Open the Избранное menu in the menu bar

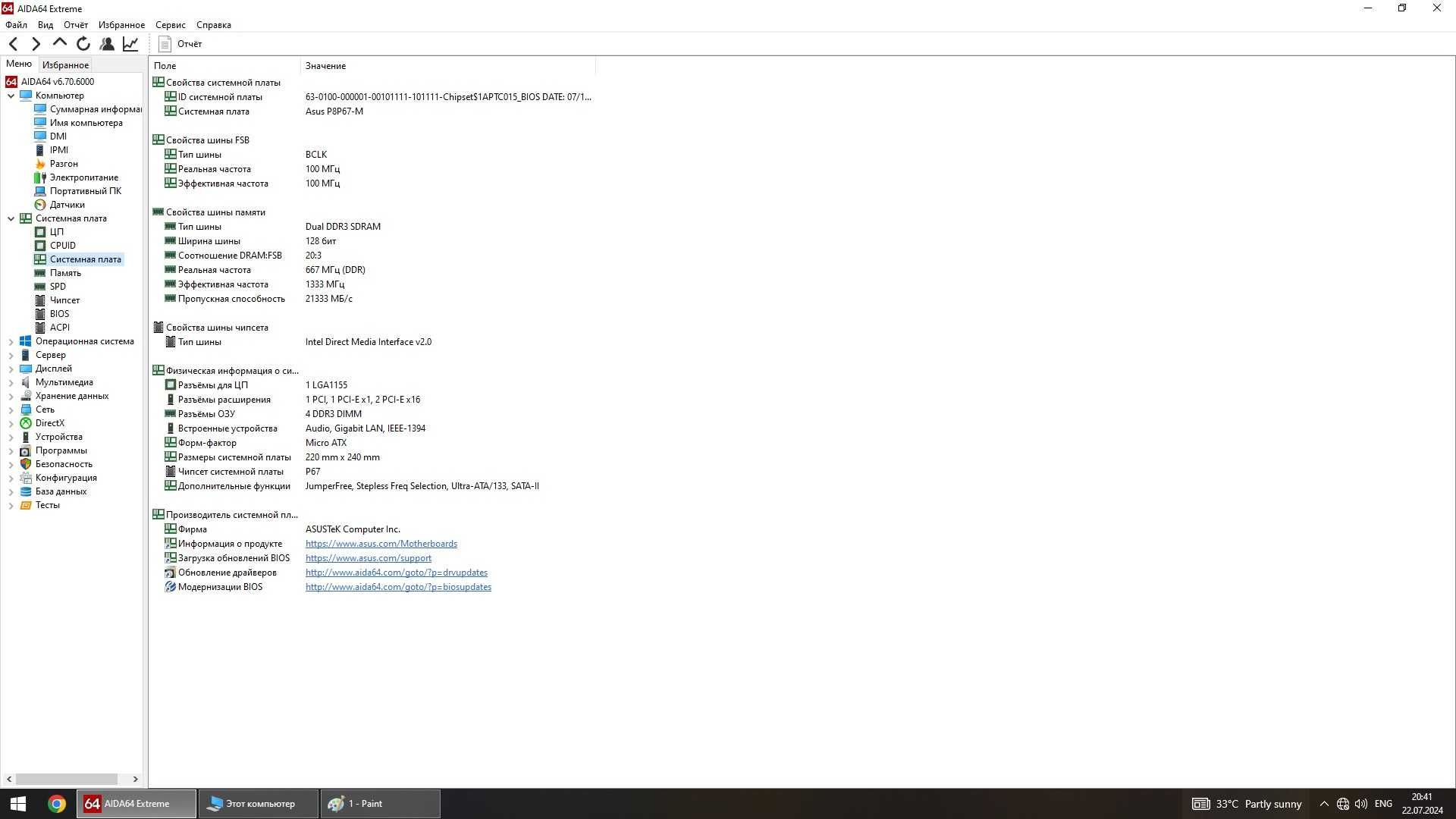click(x=121, y=25)
